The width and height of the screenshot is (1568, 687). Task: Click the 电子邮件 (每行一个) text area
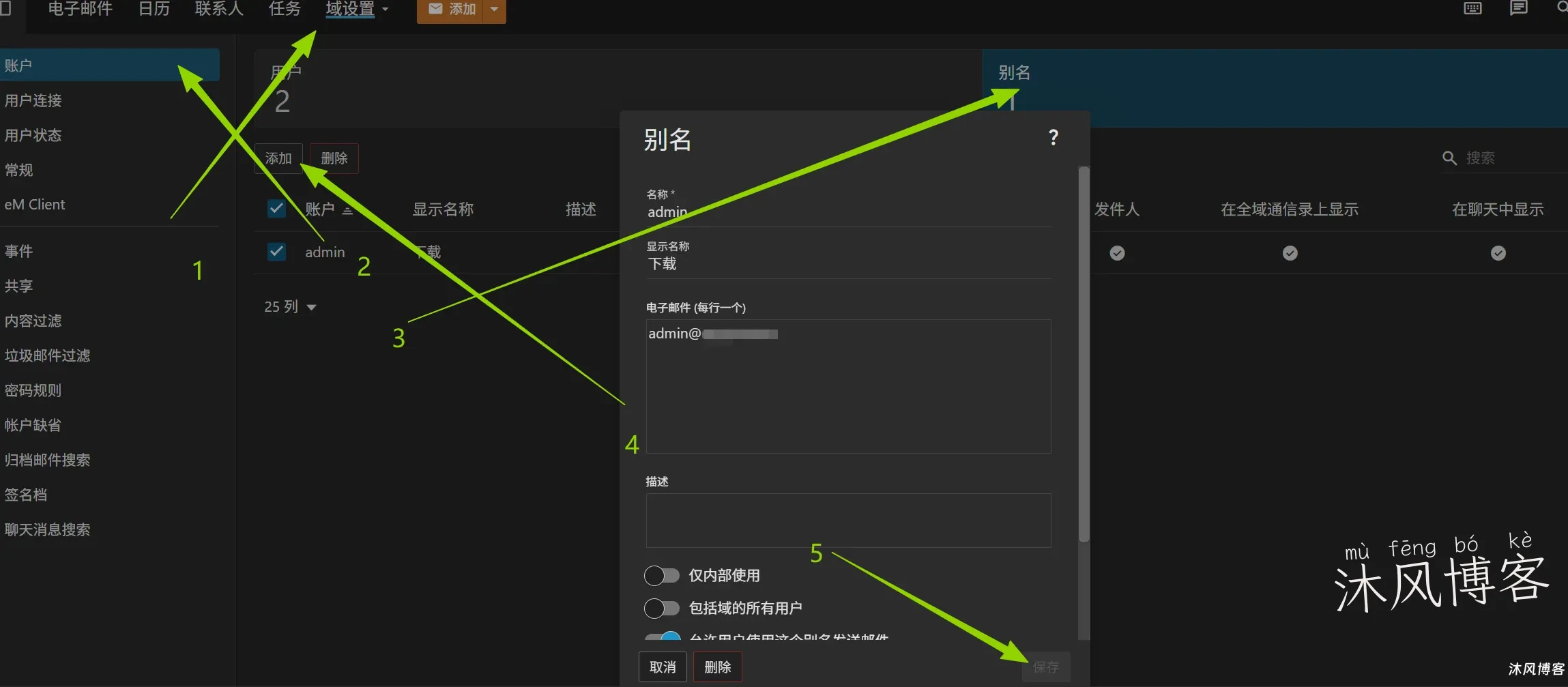pyautogui.click(x=849, y=386)
